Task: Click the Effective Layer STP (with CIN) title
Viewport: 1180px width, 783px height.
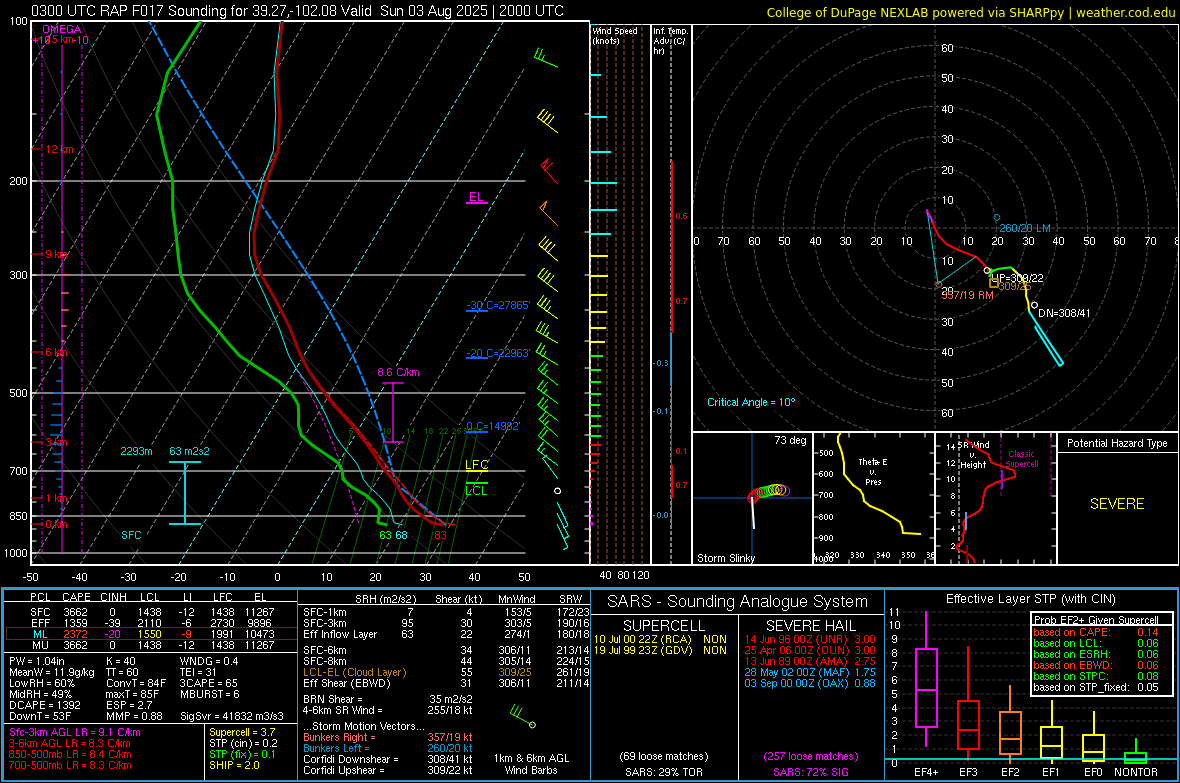Action: 1030,599
